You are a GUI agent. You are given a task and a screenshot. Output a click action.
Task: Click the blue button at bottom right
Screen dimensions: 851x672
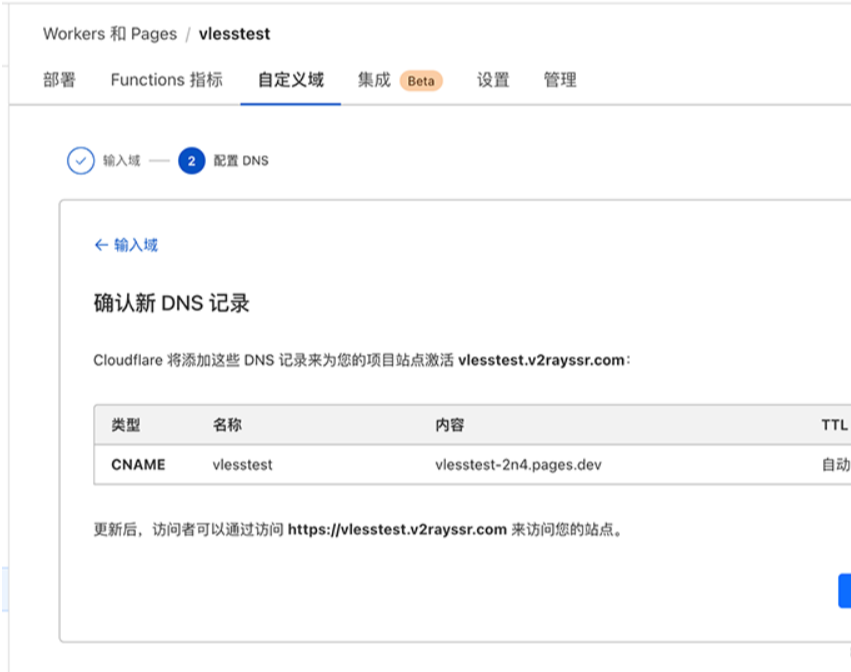click(x=844, y=591)
